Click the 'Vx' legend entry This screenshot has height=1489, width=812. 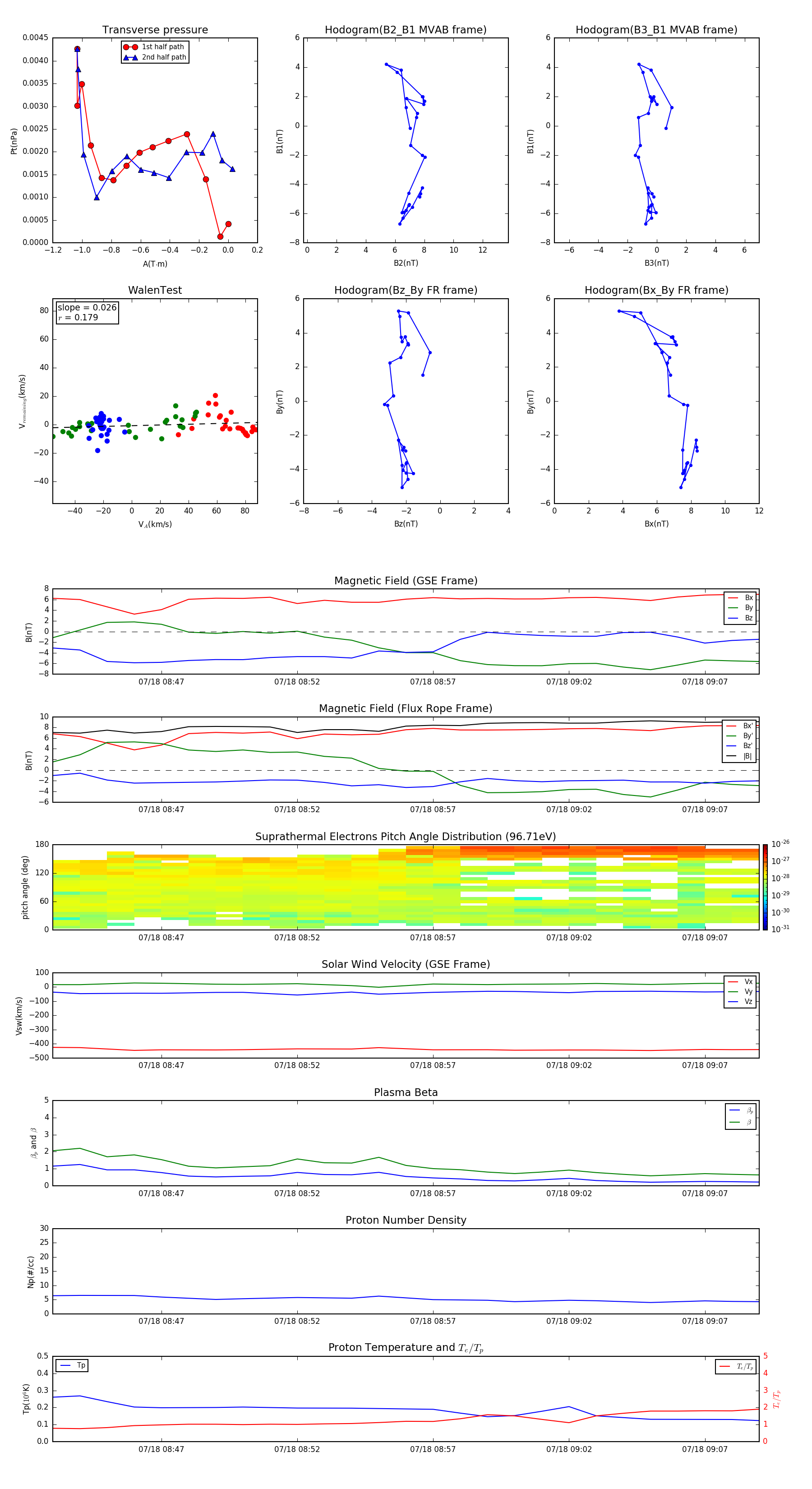(x=741, y=981)
